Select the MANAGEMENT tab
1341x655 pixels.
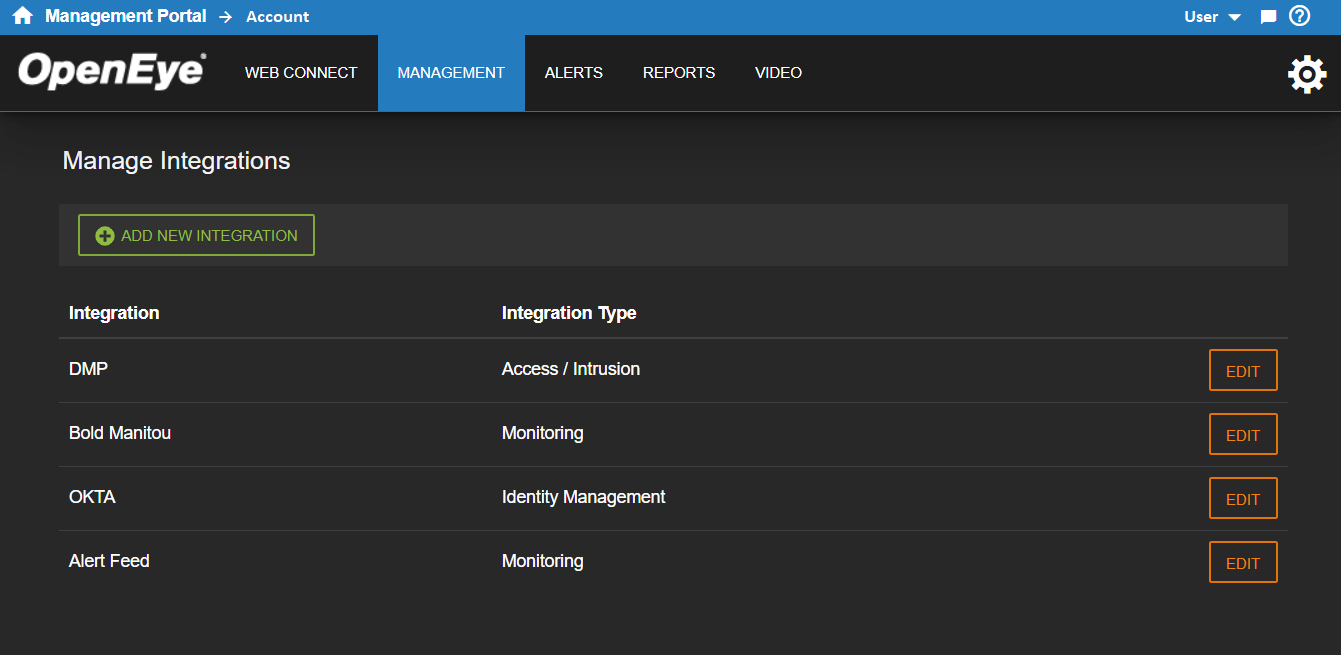pos(451,72)
